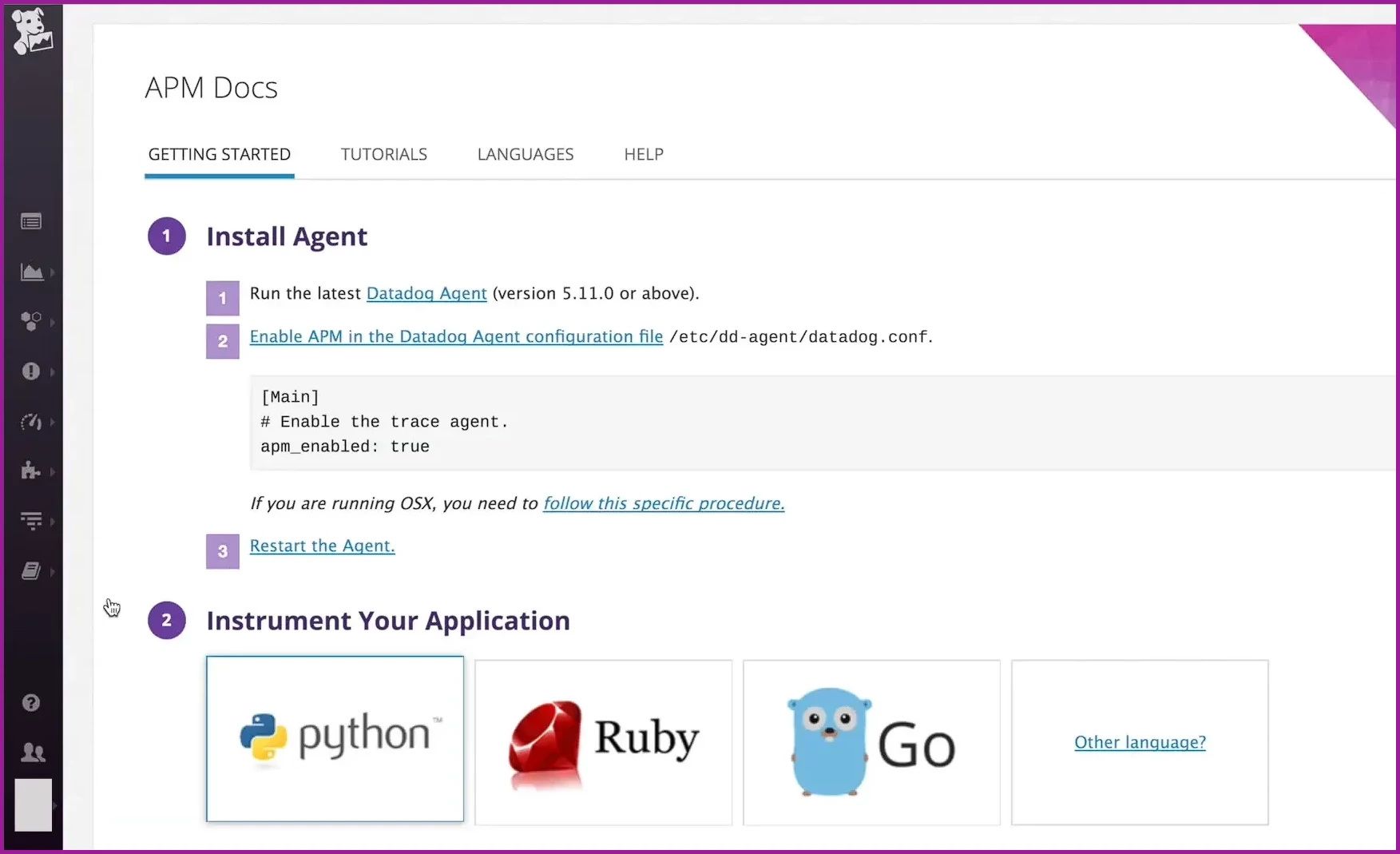The height and width of the screenshot is (854, 1400).
Task: Click the [Main] line in code block
Action: [290, 397]
